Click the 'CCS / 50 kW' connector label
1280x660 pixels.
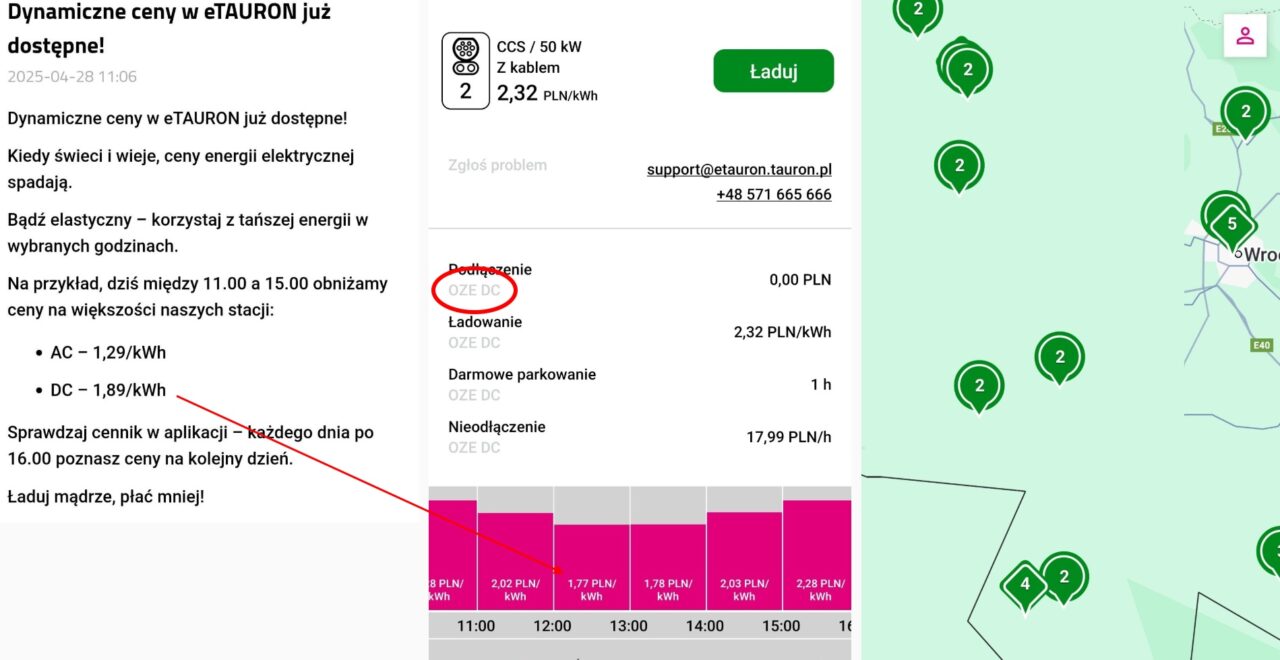(x=539, y=46)
